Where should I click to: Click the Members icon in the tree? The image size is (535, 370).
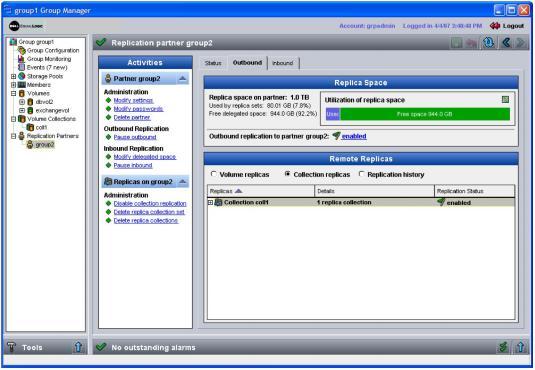pyautogui.click(x=21, y=85)
